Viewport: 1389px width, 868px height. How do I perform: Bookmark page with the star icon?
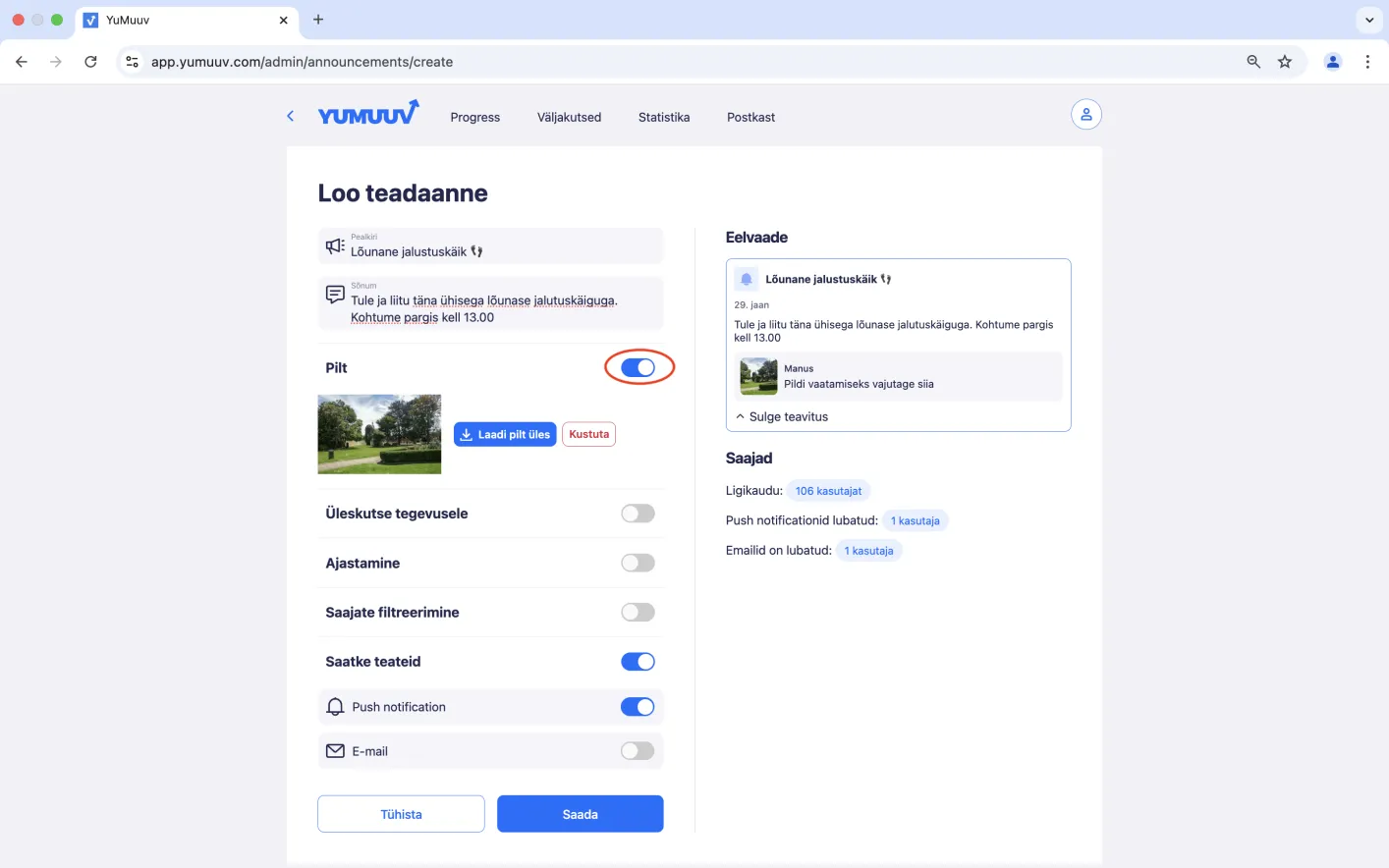coord(1285,62)
